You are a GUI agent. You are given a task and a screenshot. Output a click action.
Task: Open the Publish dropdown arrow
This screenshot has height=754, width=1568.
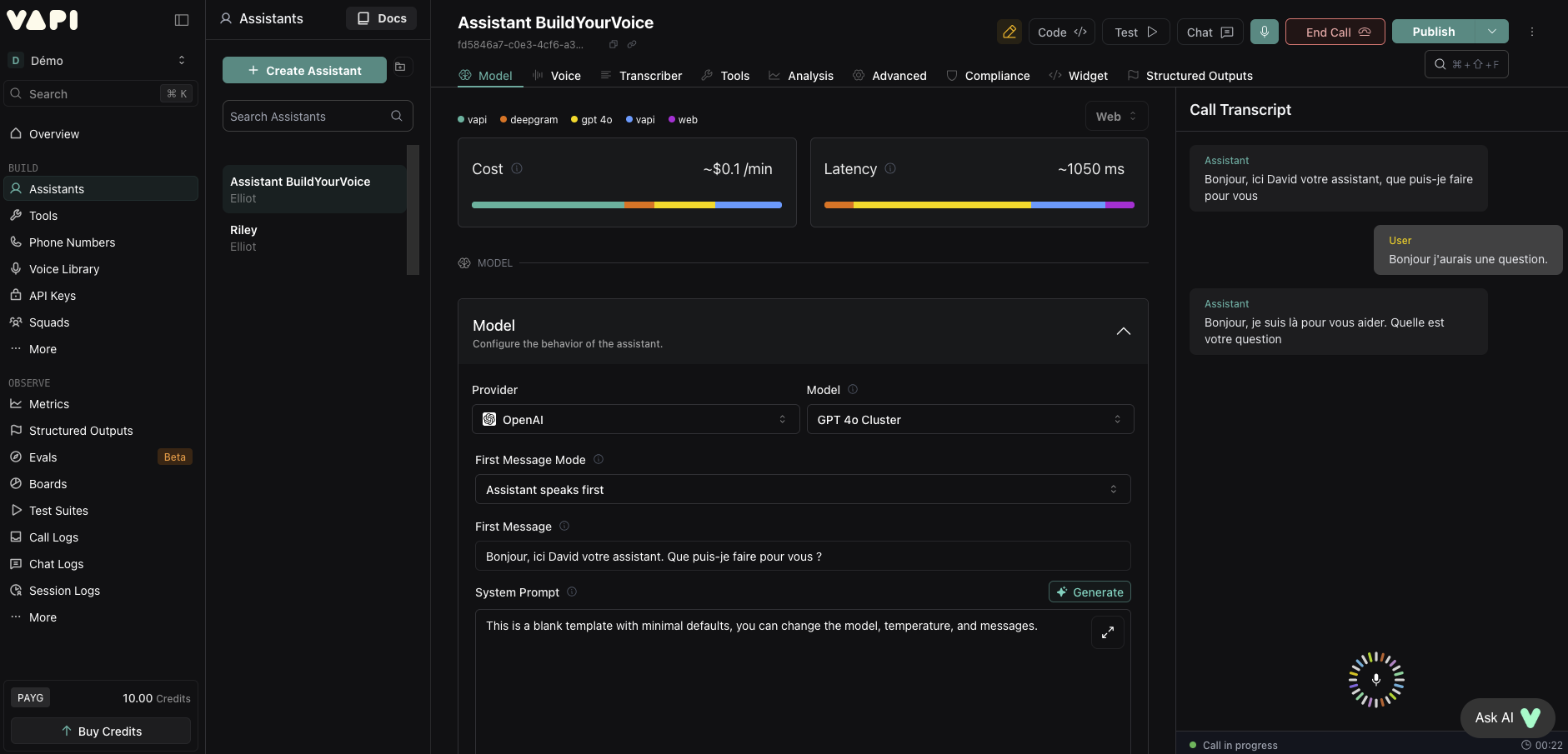(x=1492, y=32)
